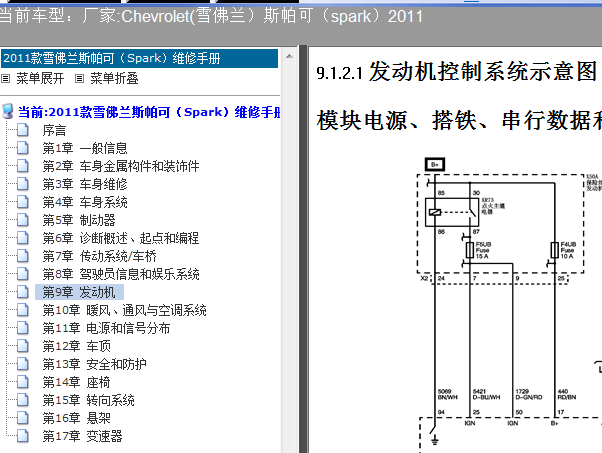Click the page icon beside 第4章 车身系统
The height and width of the screenshot is (453, 602).
(23, 202)
